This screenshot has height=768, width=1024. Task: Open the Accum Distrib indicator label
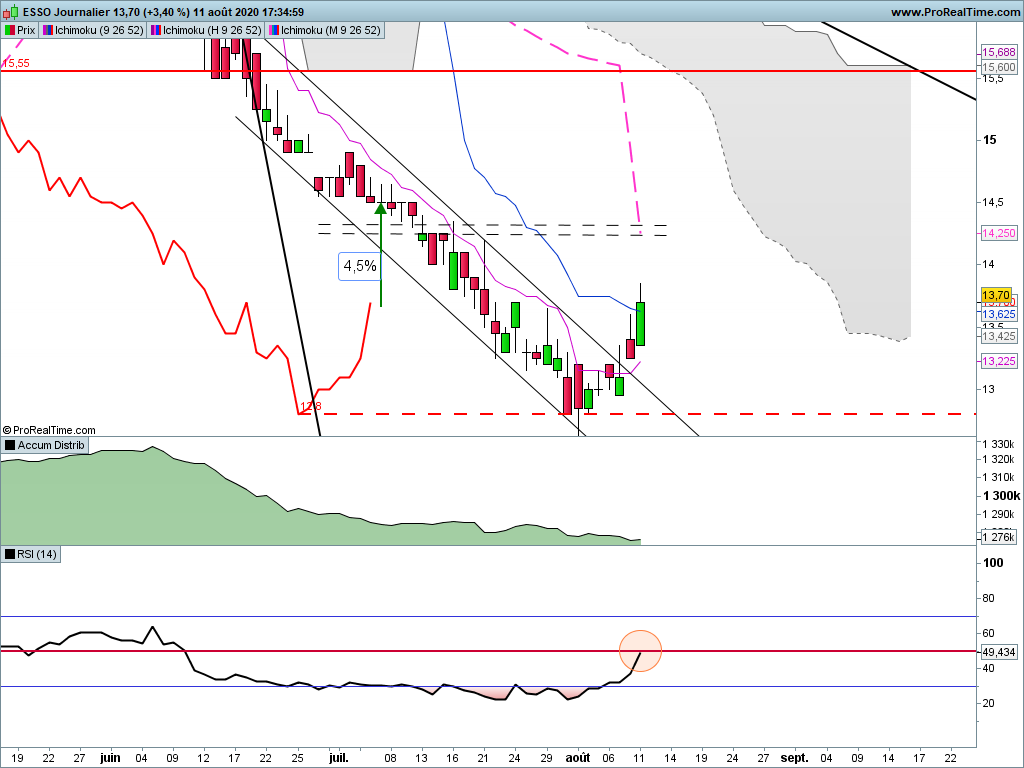click(x=45, y=445)
